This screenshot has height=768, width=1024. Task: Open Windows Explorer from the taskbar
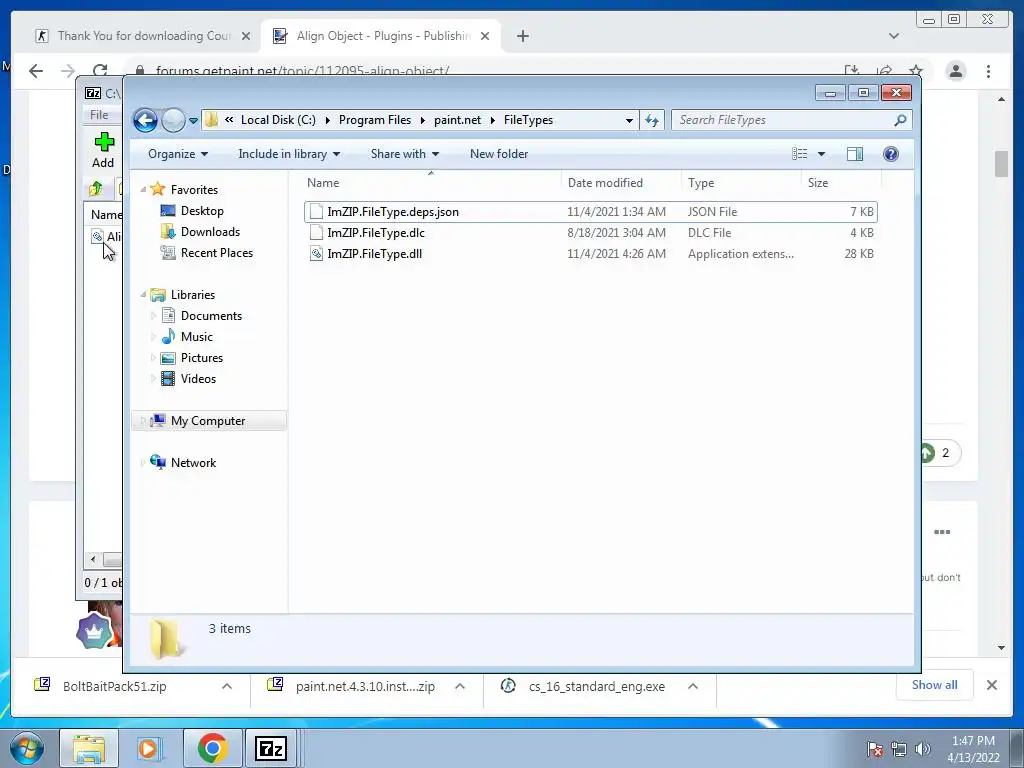(89, 748)
